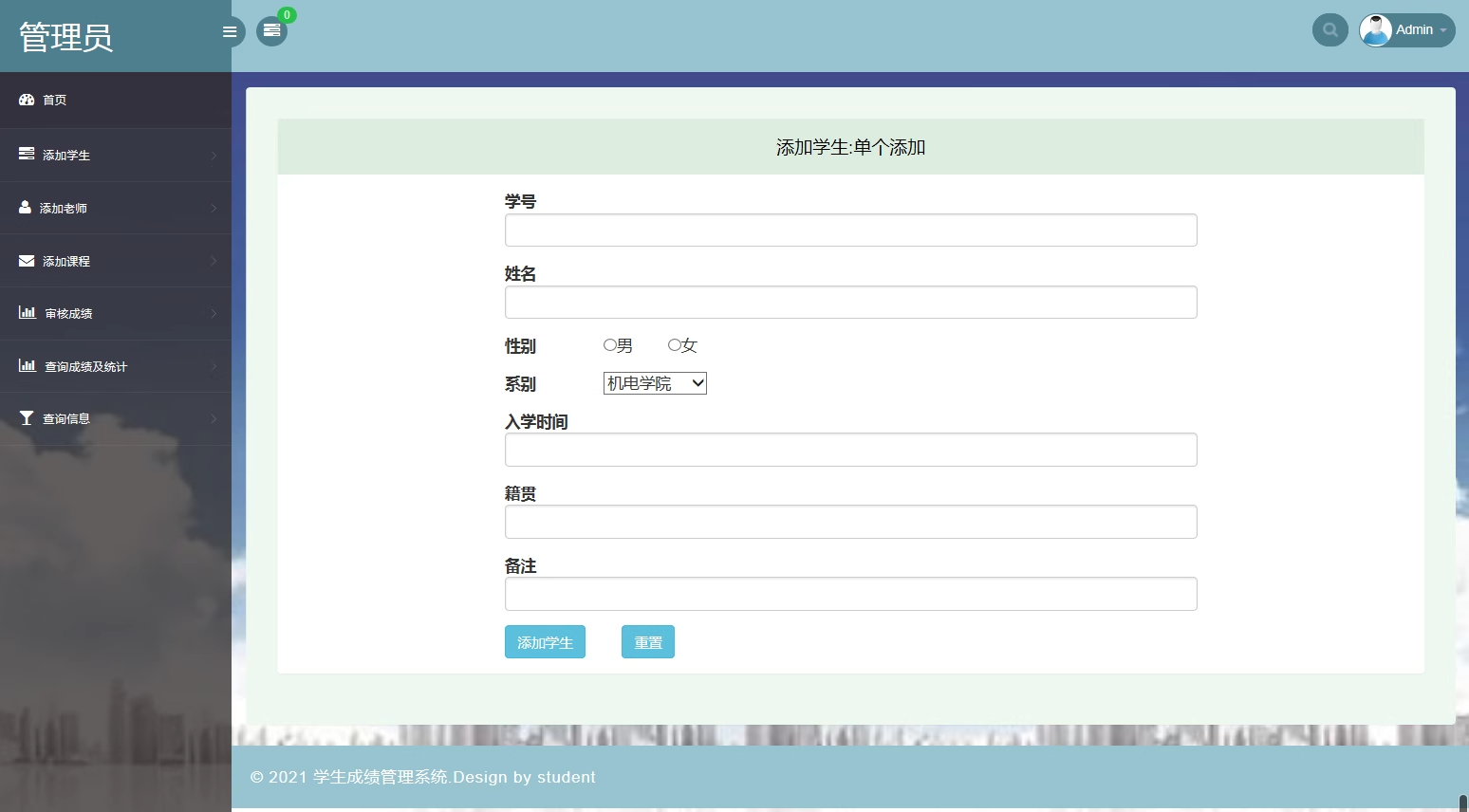Open the 添加课程 sidebar menu item
The image size is (1469, 812).
[116, 261]
